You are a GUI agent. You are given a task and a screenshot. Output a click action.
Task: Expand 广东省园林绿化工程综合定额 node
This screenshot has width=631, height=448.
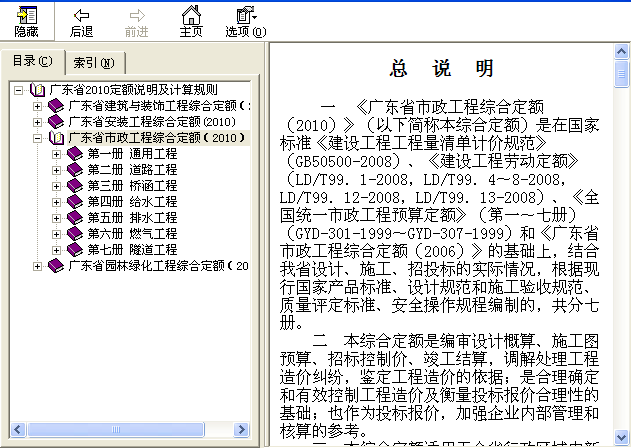pos(37,266)
